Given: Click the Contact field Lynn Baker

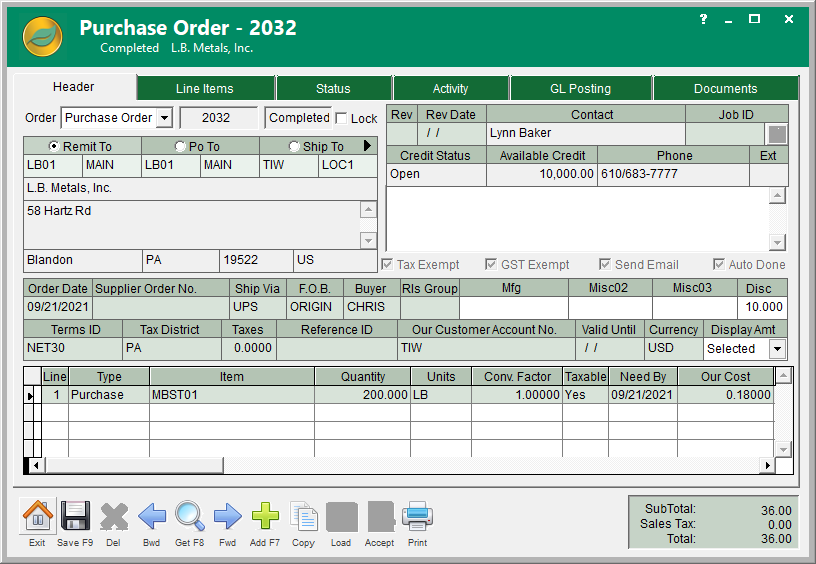Looking at the screenshot, I should [x=586, y=133].
